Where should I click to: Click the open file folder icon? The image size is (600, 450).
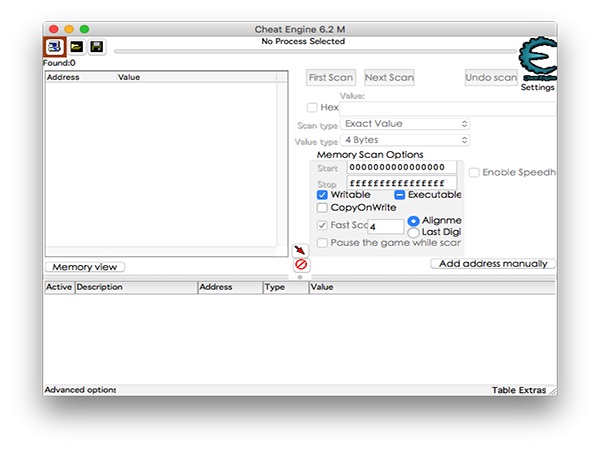77,47
